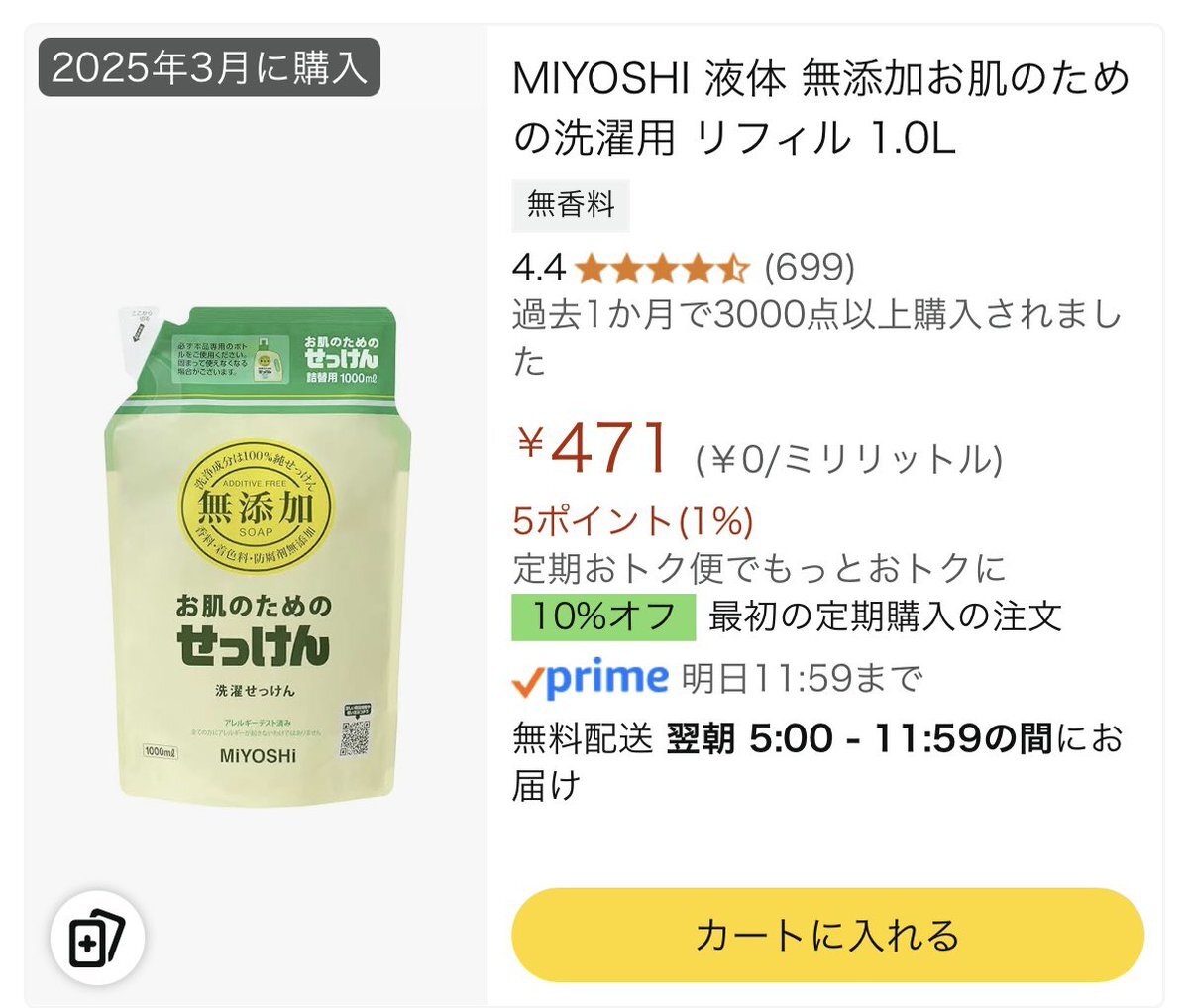Click the Prime checkmark logo
Viewport: 1189px width, 1008px height.
pyautogui.click(x=591, y=679)
